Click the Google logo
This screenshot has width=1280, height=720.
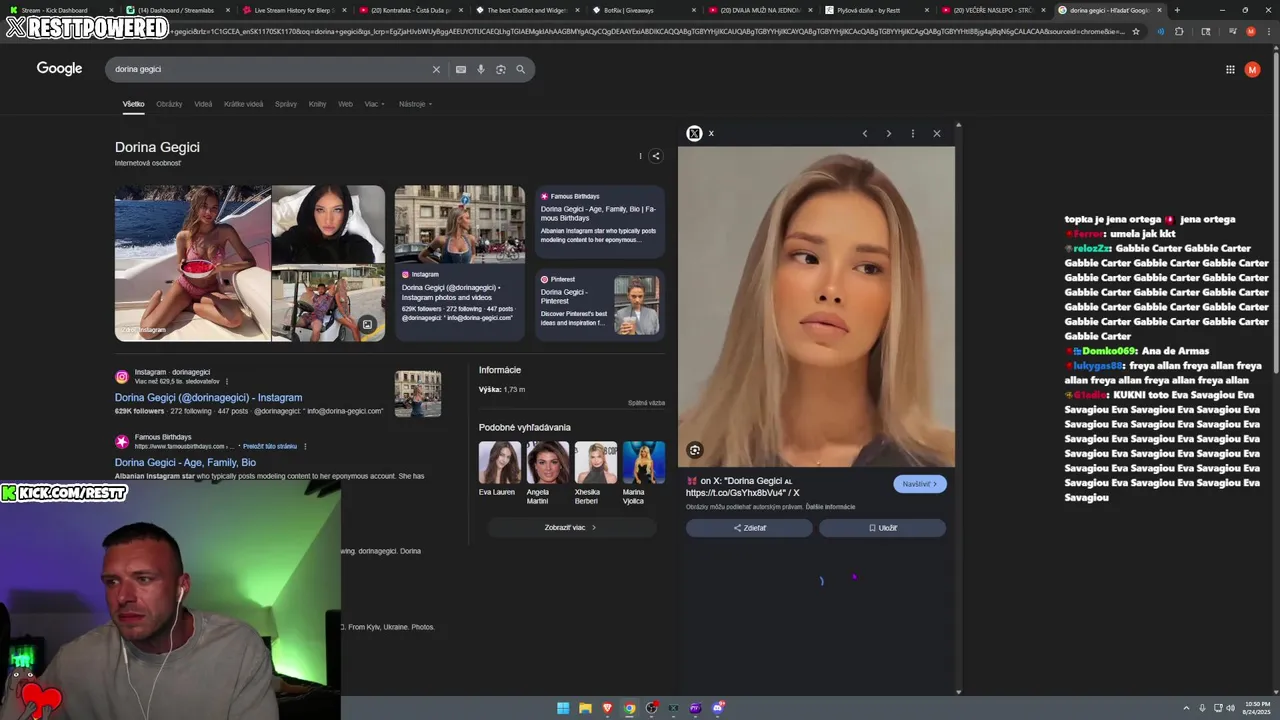(59, 69)
